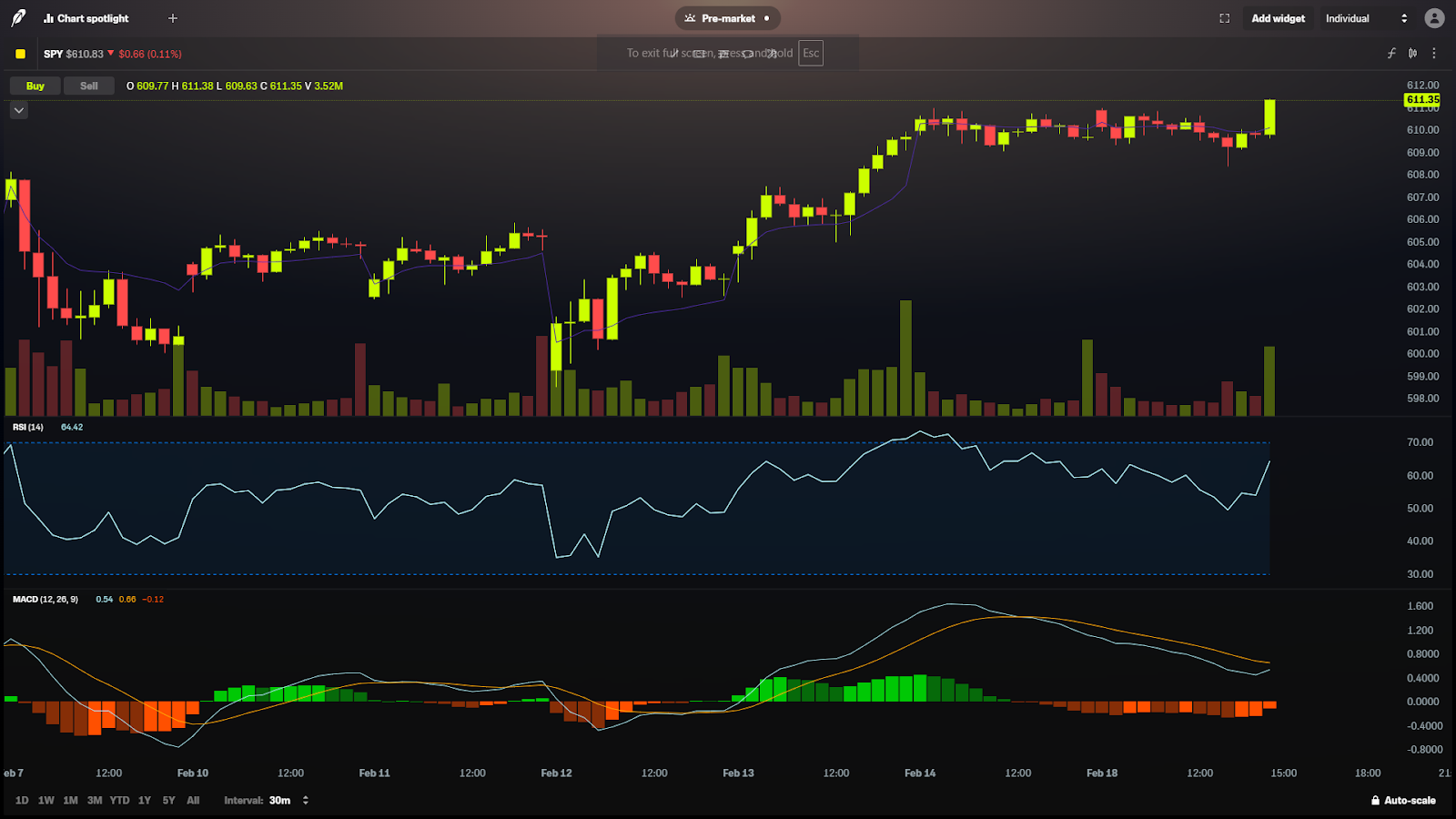
Task: Select the 1W time range
Action: [x=46, y=801]
